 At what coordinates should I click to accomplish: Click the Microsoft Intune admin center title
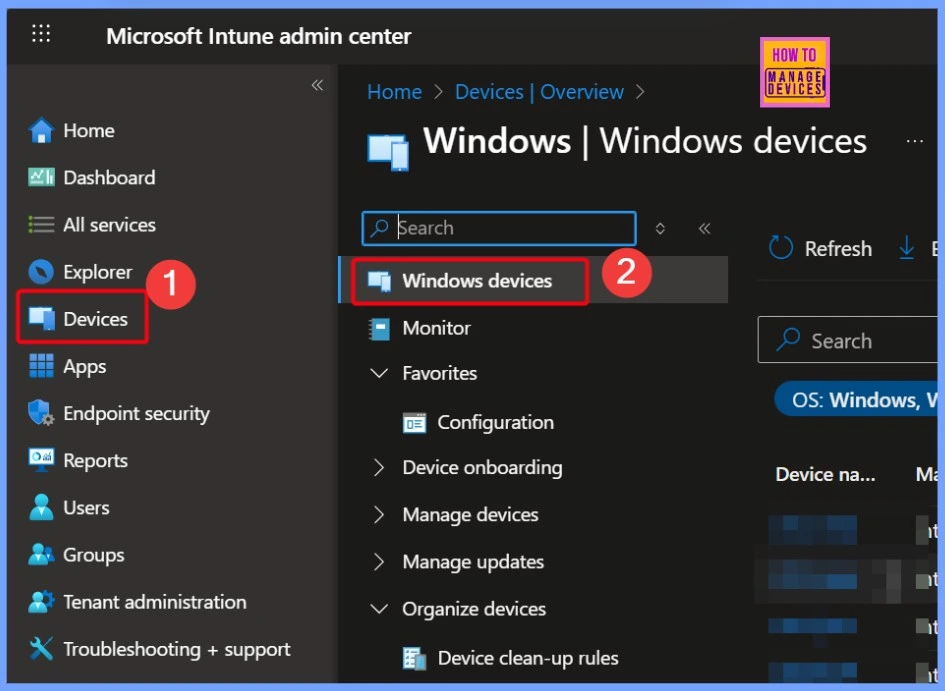tap(259, 36)
